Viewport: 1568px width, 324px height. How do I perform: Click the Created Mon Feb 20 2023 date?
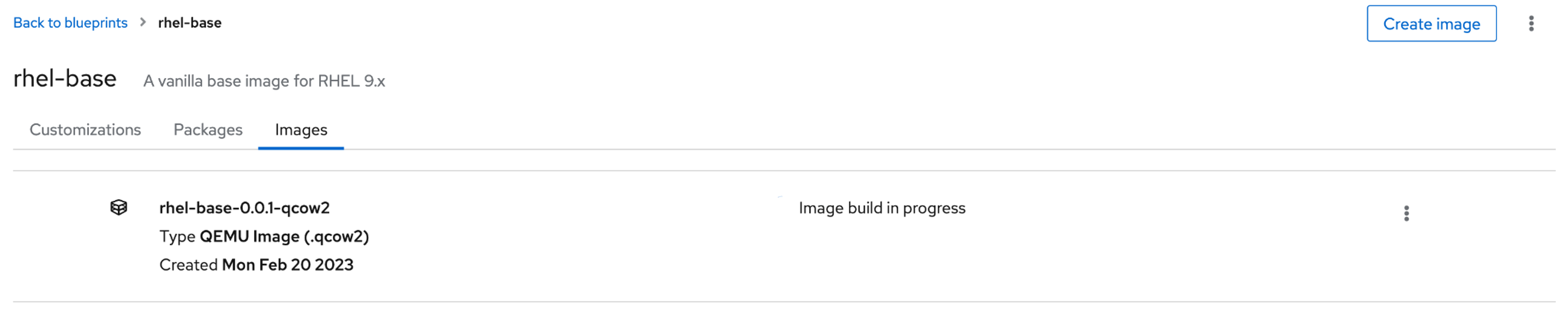tap(256, 264)
